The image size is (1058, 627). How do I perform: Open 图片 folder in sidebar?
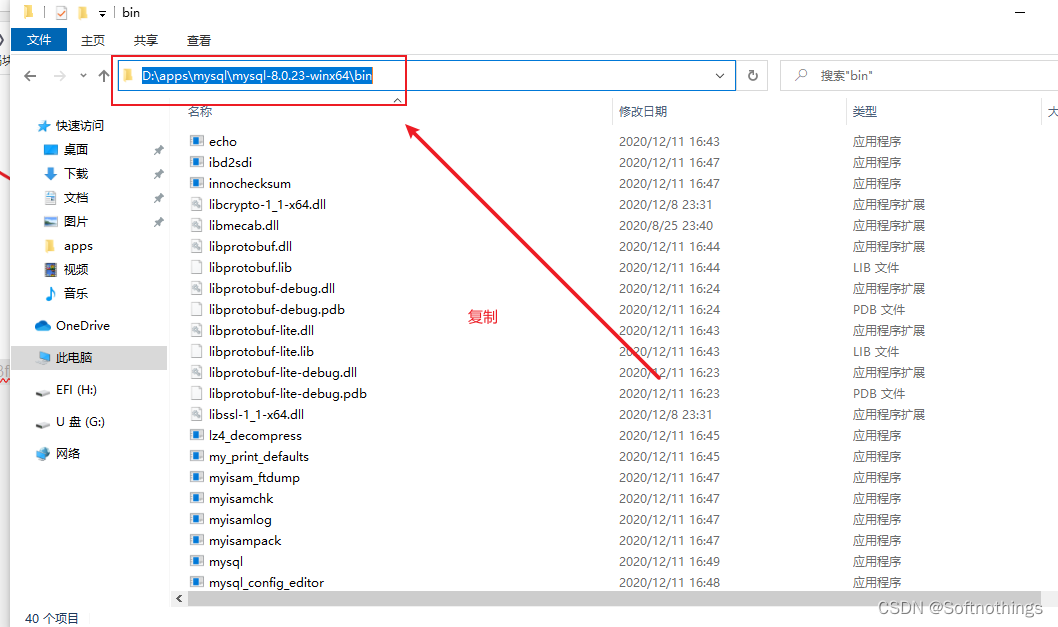[76, 221]
